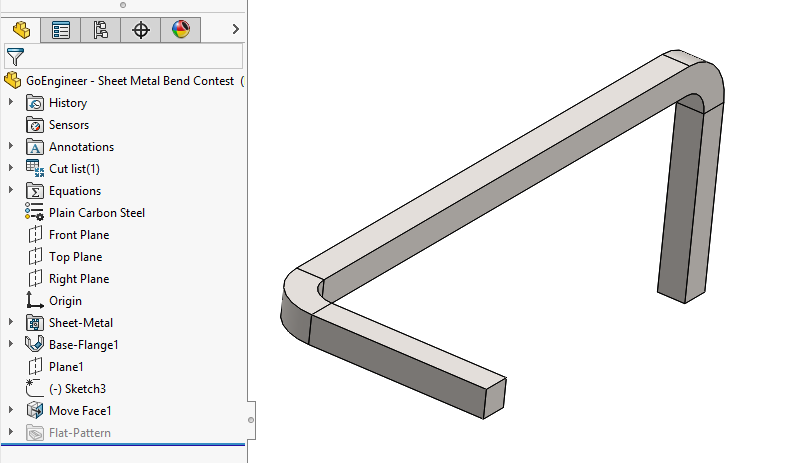This screenshot has width=790, height=463.
Task: Select Move Face1 label
Action: pos(80,411)
